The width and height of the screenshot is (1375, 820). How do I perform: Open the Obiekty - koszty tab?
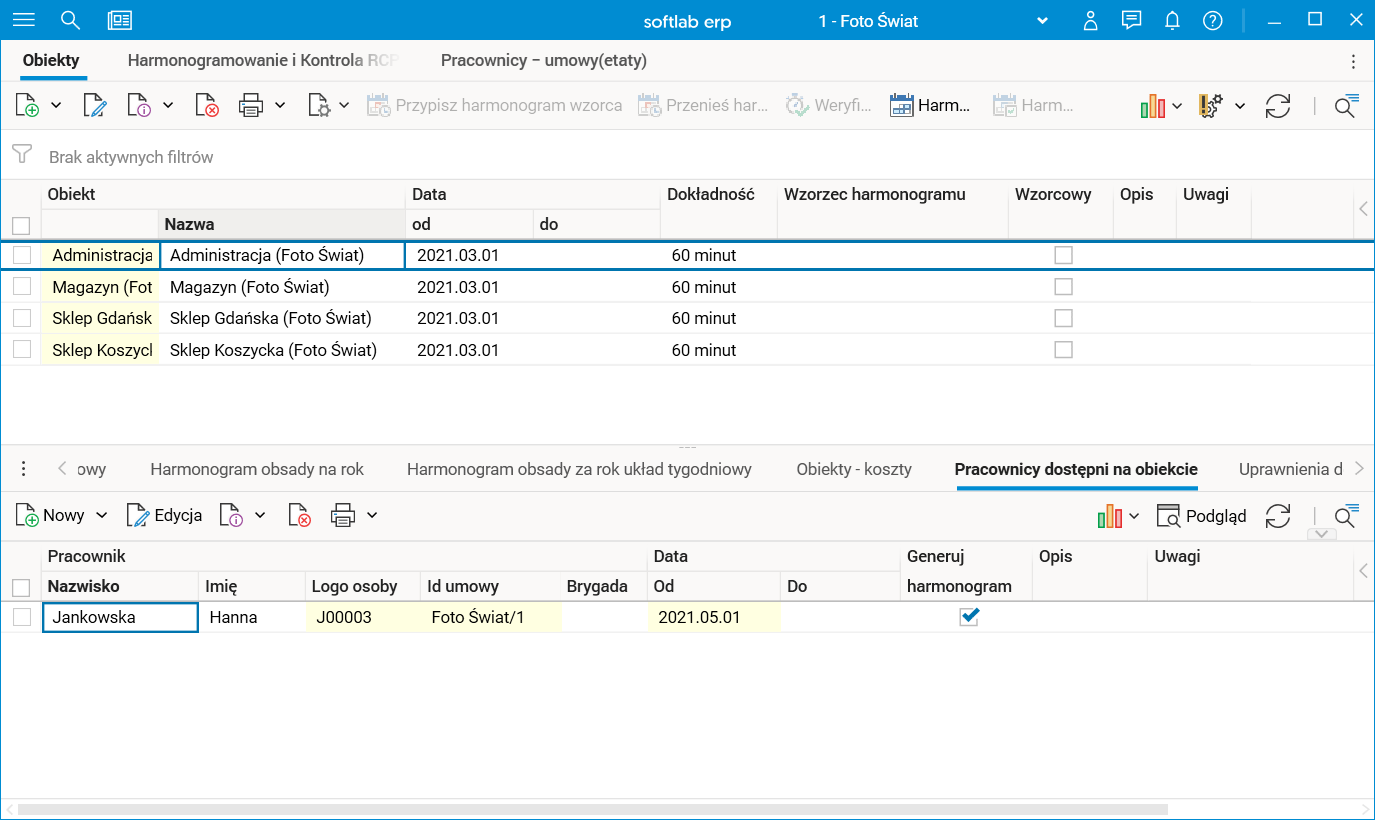tap(854, 469)
